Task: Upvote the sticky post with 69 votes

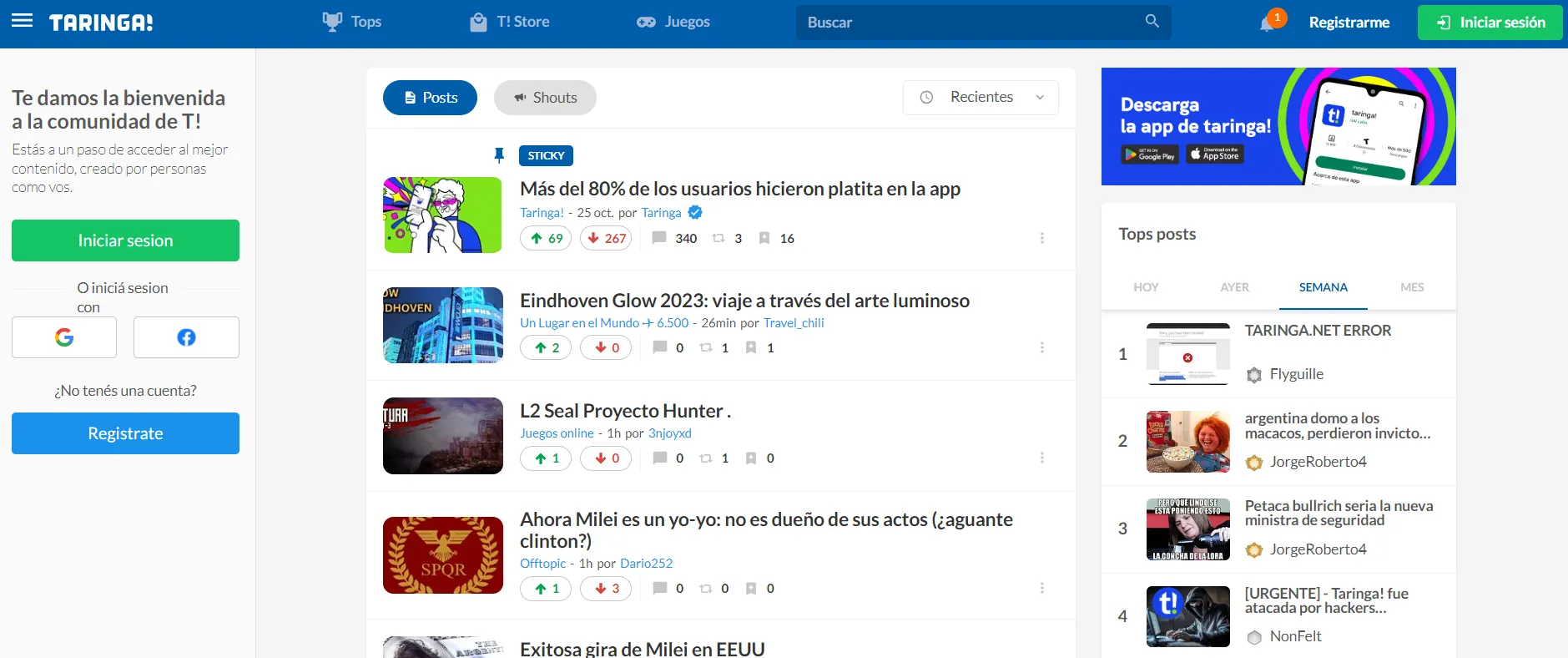Action: click(546, 238)
